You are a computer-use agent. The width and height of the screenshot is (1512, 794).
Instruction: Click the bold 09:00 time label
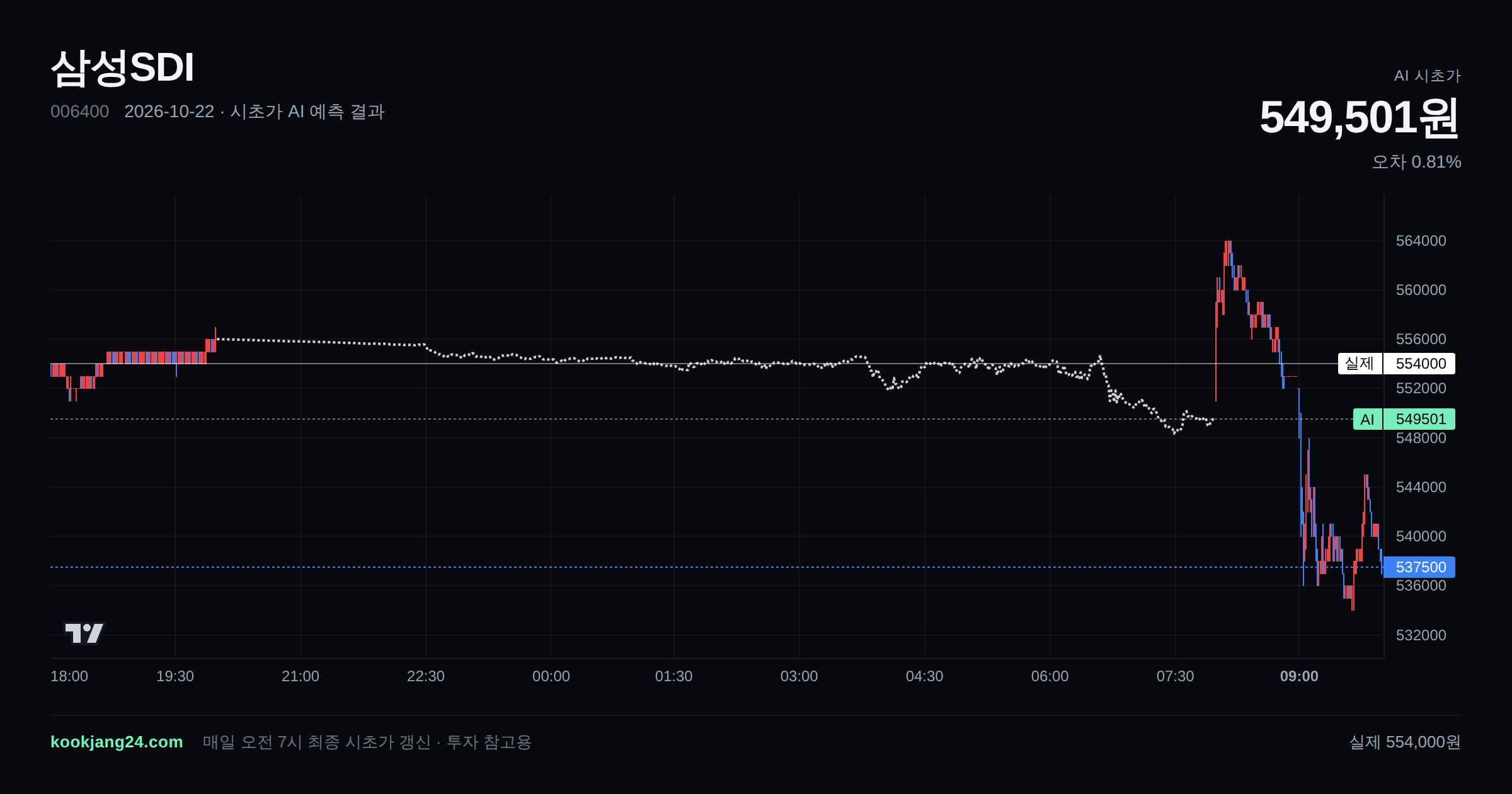(x=1299, y=676)
